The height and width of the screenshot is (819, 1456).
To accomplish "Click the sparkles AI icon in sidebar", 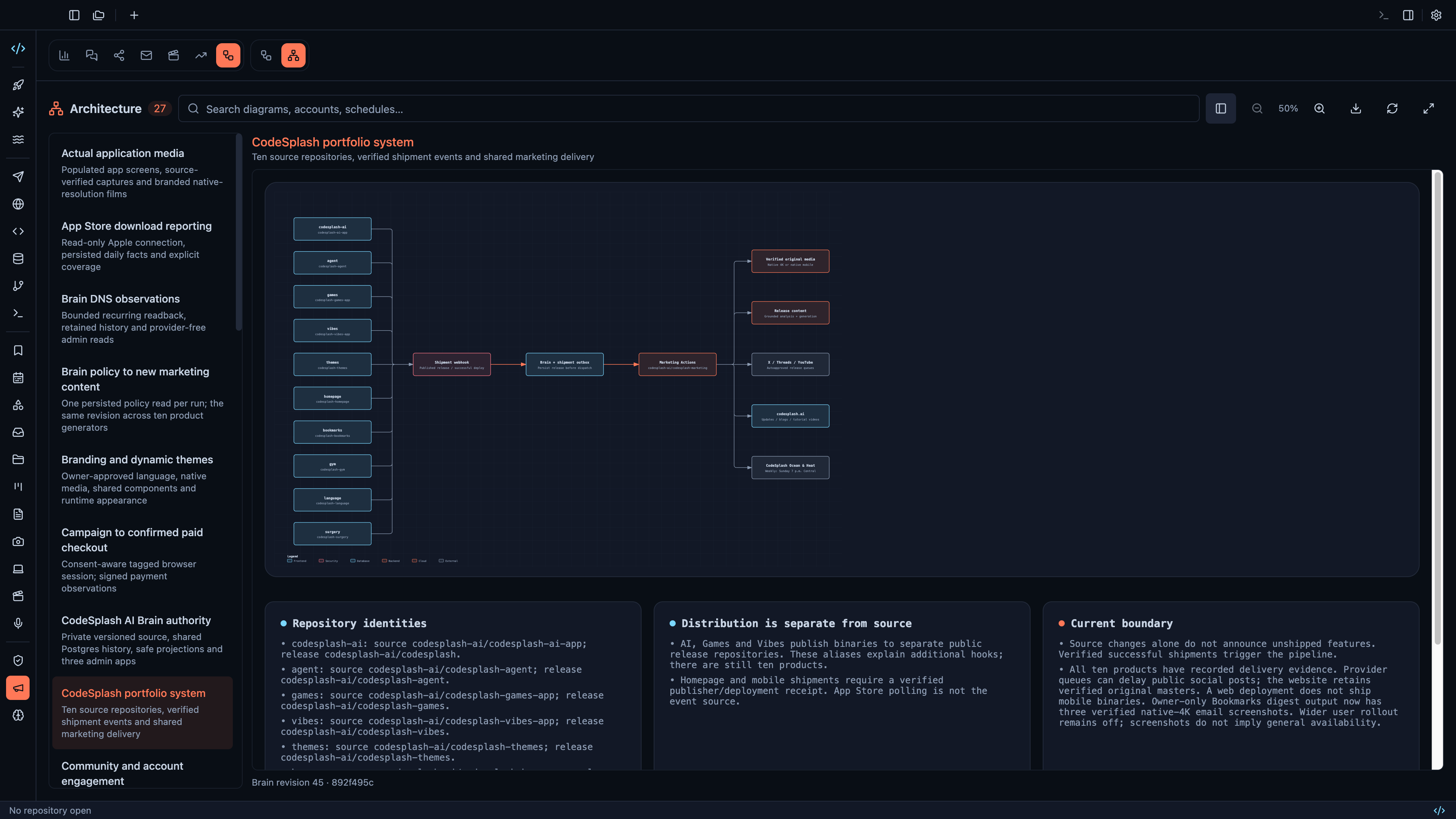I will tap(18, 112).
